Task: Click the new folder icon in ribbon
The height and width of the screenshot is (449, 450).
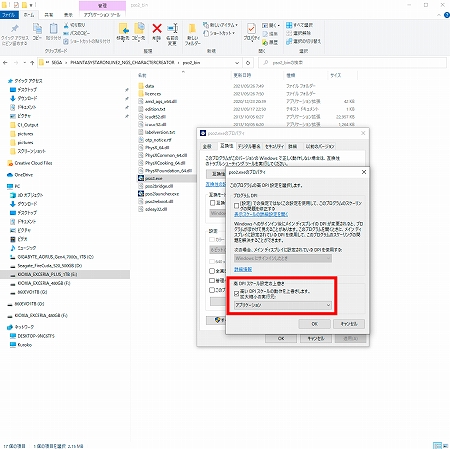Action: click(x=192, y=29)
